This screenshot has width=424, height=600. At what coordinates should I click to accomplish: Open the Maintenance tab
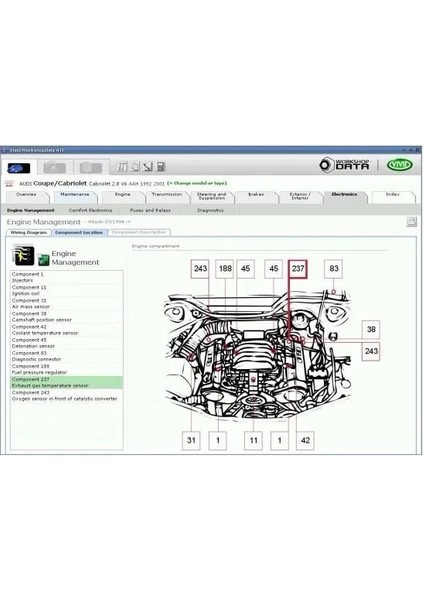pyautogui.click(x=75, y=196)
